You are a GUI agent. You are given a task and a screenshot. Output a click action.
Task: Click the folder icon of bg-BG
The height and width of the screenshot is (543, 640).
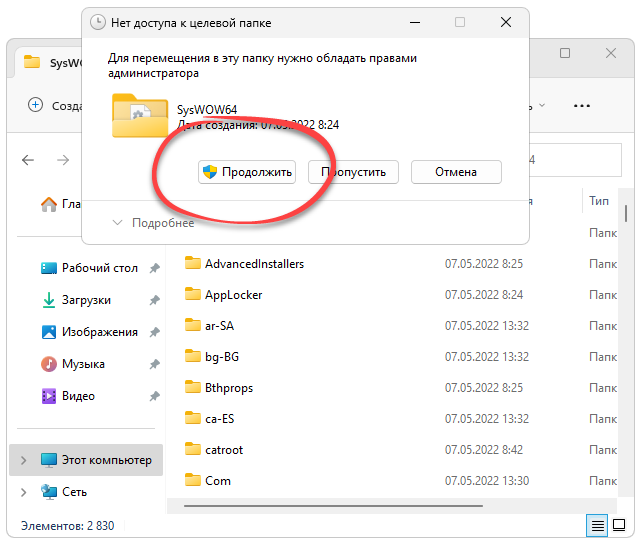tap(193, 356)
